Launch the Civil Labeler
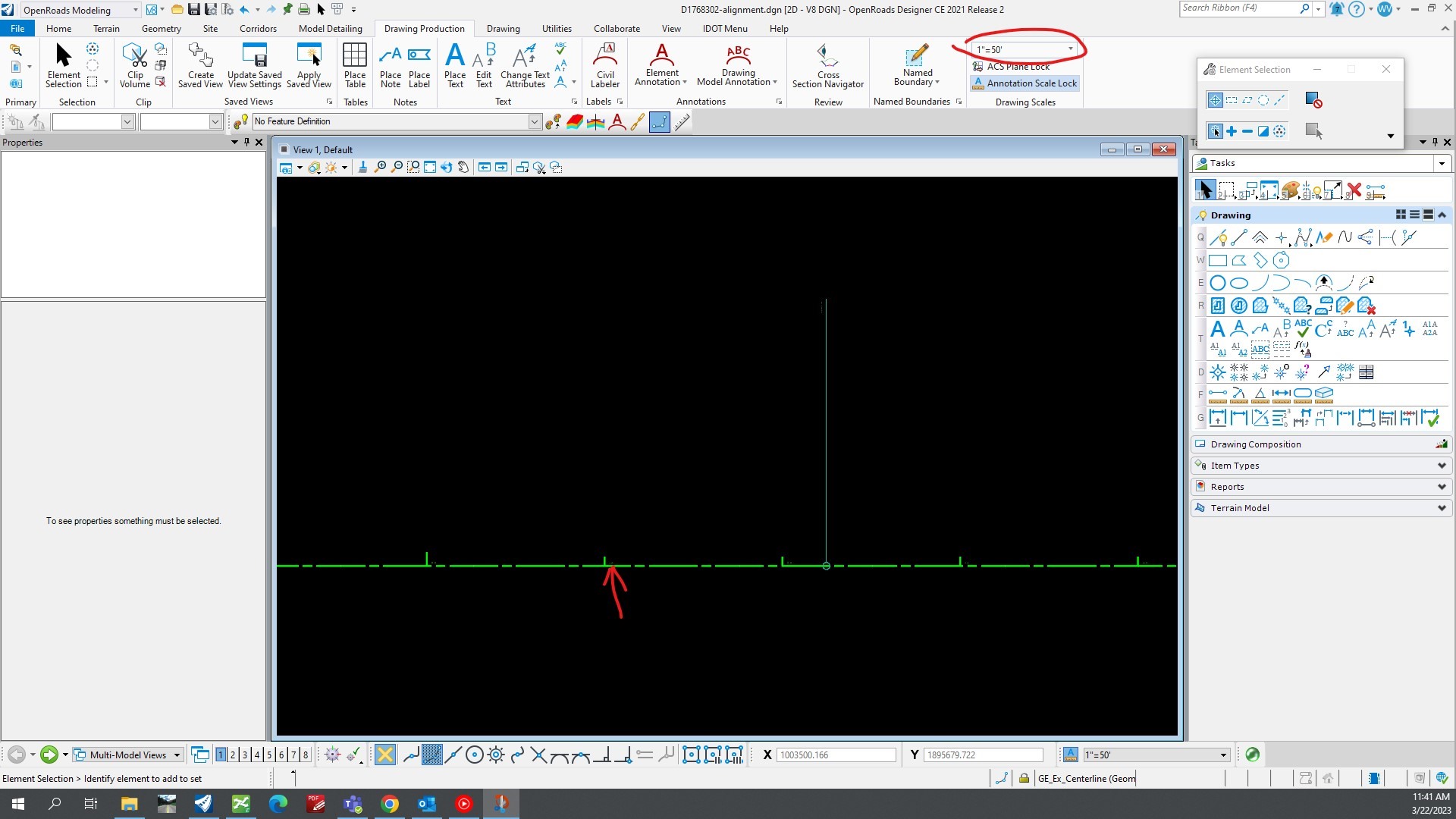Viewport: 1456px width, 819px height. [605, 65]
